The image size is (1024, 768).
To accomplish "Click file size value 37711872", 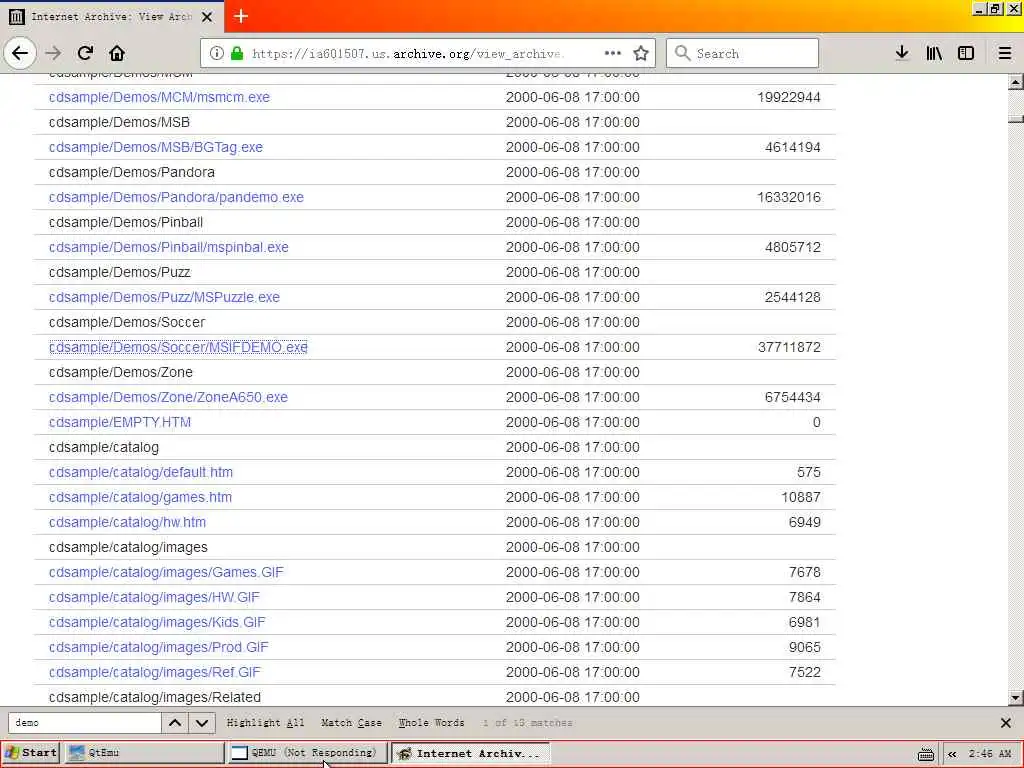I will (789, 347).
